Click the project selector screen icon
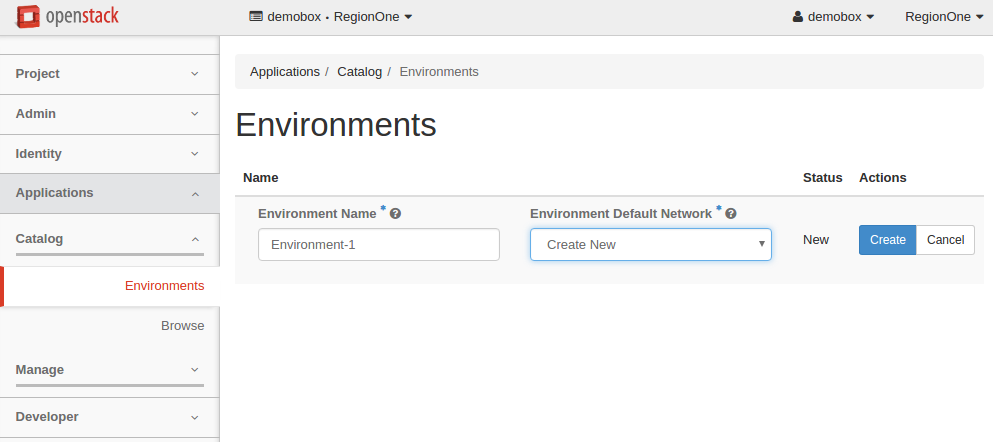 tap(256, 17)
